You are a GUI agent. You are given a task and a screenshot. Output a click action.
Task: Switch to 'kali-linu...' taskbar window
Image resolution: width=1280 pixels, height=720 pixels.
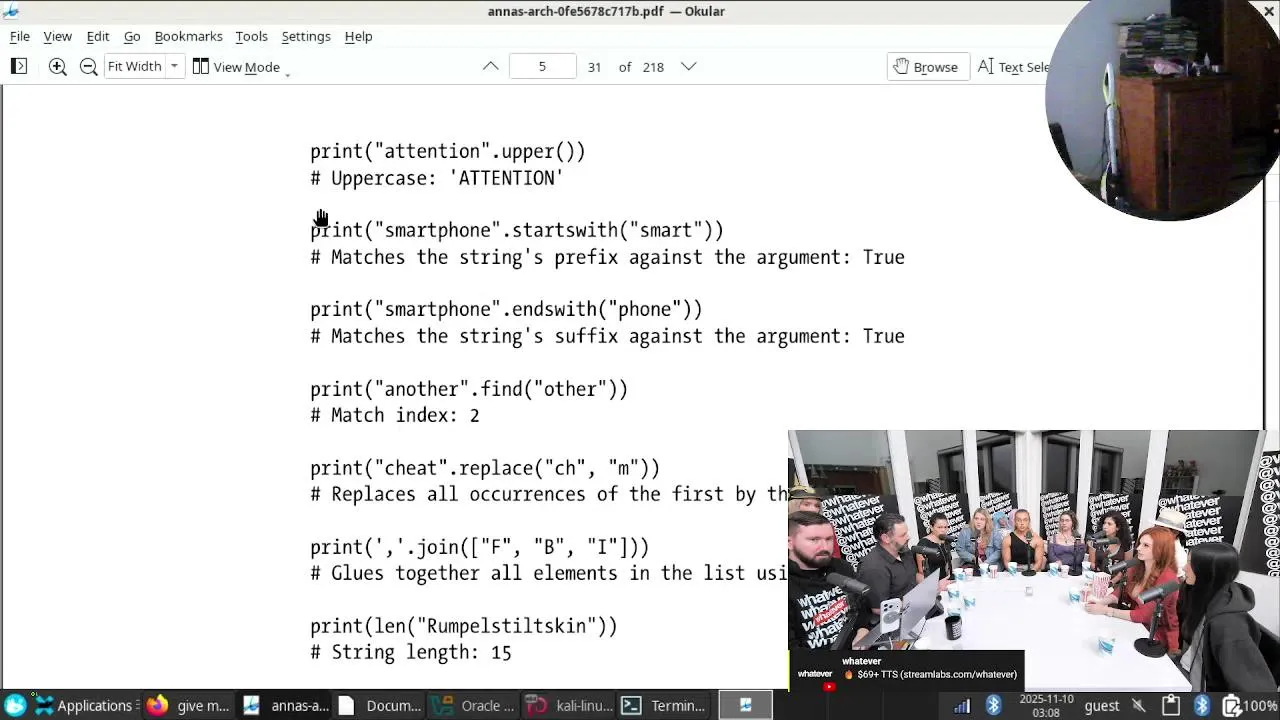click(x=569, y=705)
